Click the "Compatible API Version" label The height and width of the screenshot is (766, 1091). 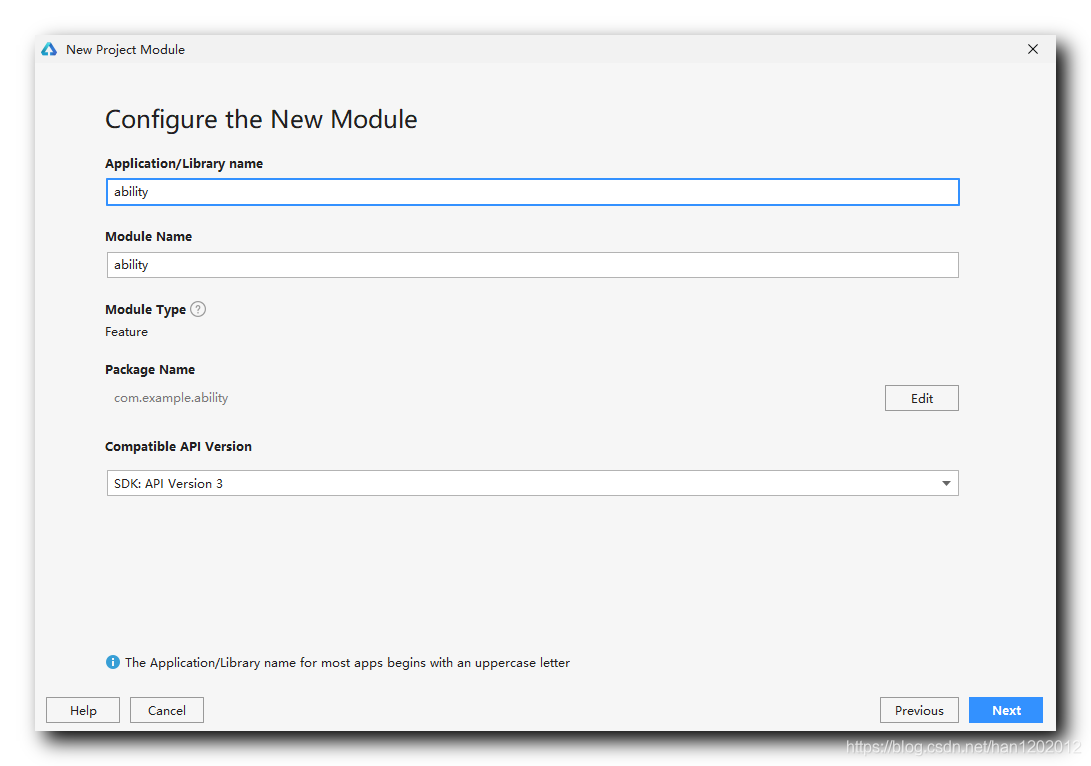(178, 446)
